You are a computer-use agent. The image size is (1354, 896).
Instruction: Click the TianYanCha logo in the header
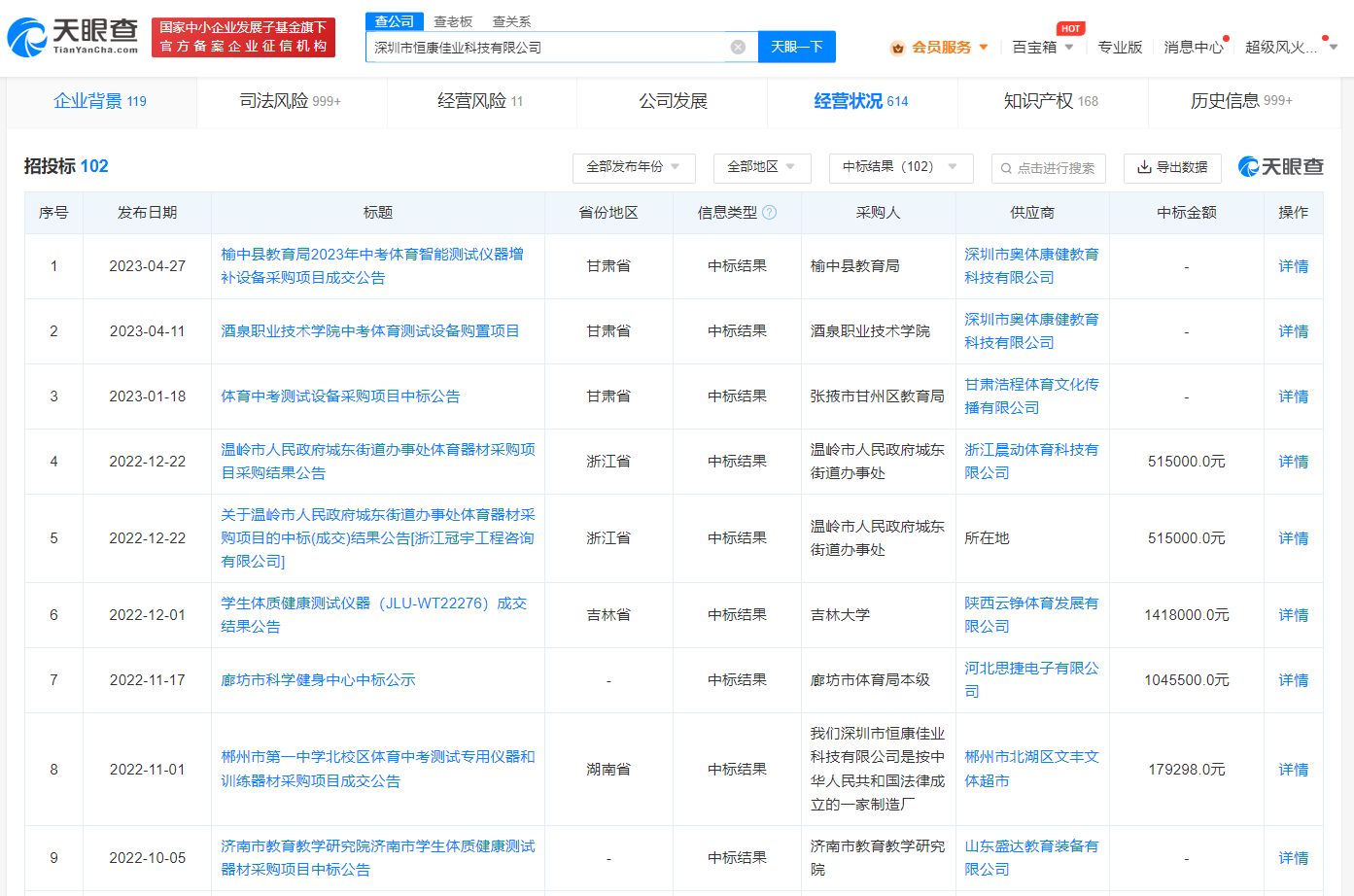point(73,37)
